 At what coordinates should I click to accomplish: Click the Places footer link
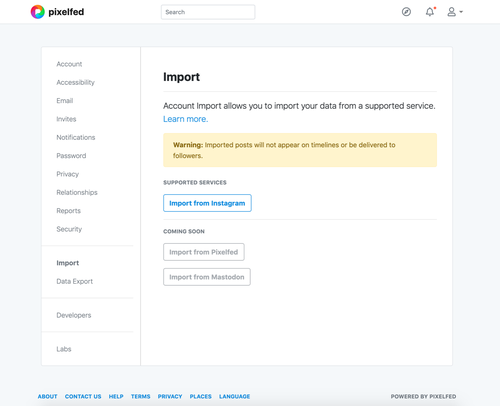tap(201, 396)
